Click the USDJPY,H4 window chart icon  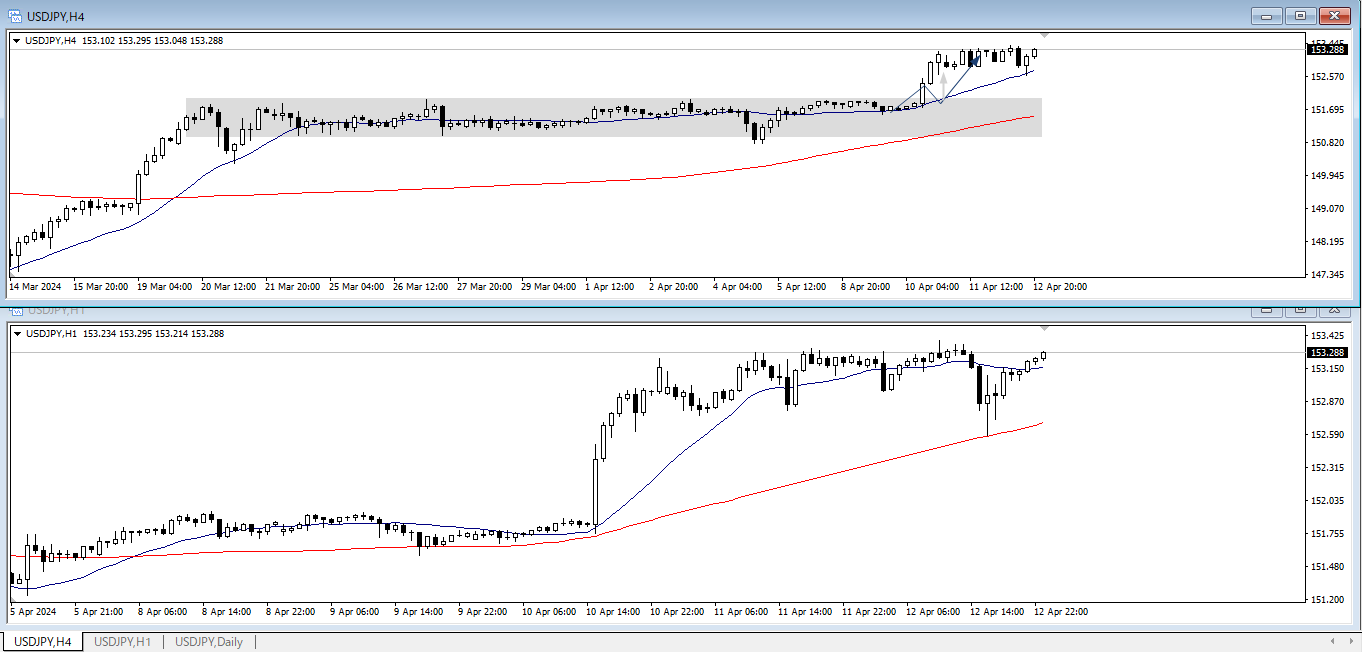click(14, 15)
